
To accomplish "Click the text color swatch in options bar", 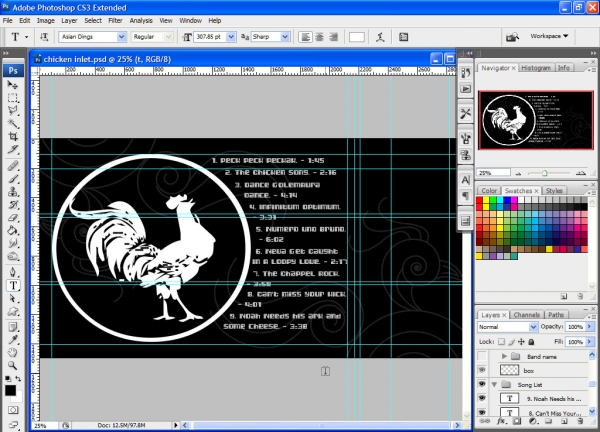I will point(356,37).
